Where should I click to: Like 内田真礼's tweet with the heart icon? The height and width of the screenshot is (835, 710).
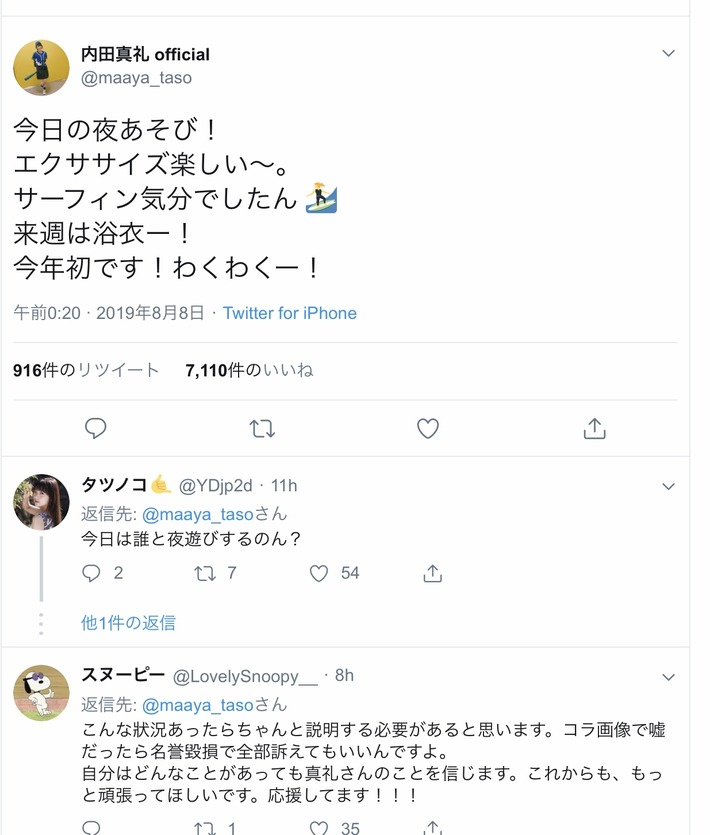tap(427, 428)
